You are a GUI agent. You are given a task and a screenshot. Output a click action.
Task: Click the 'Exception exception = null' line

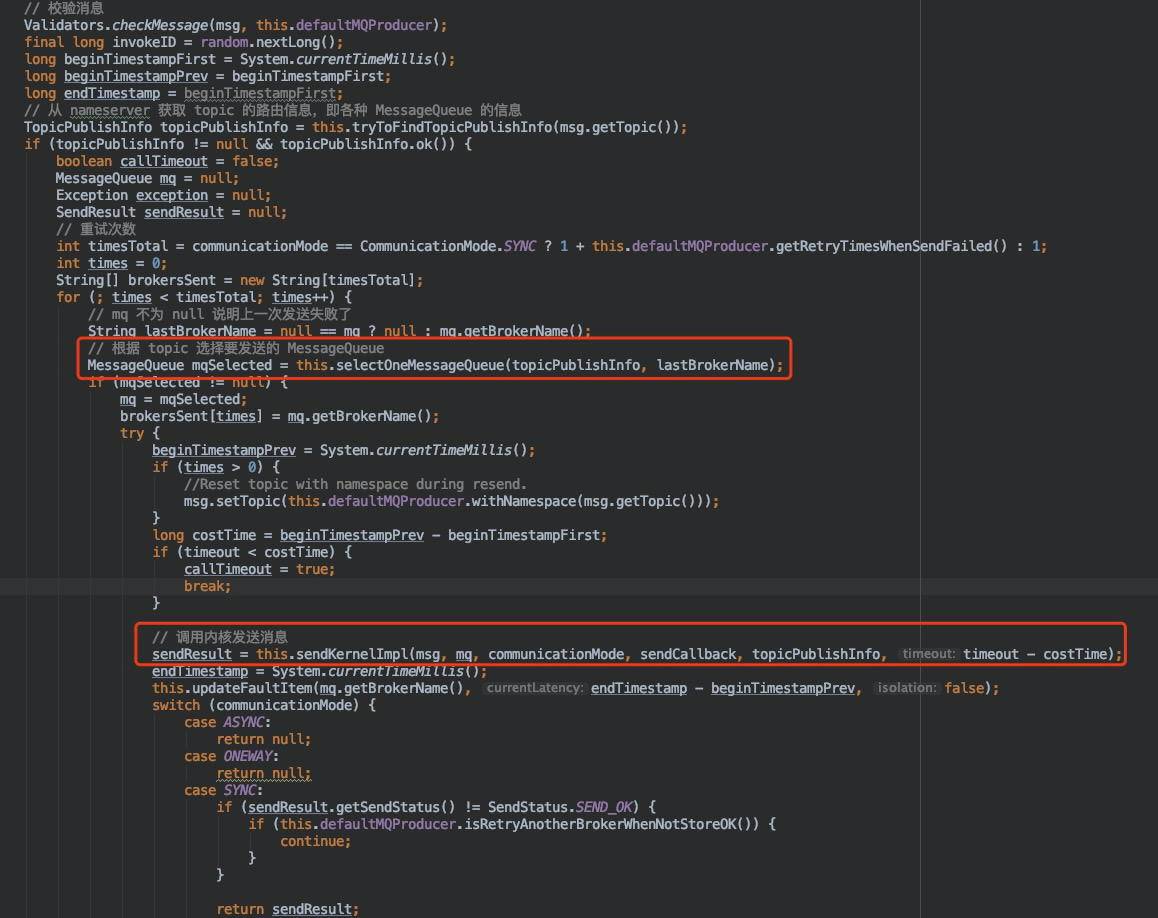(x=163, y=195)
